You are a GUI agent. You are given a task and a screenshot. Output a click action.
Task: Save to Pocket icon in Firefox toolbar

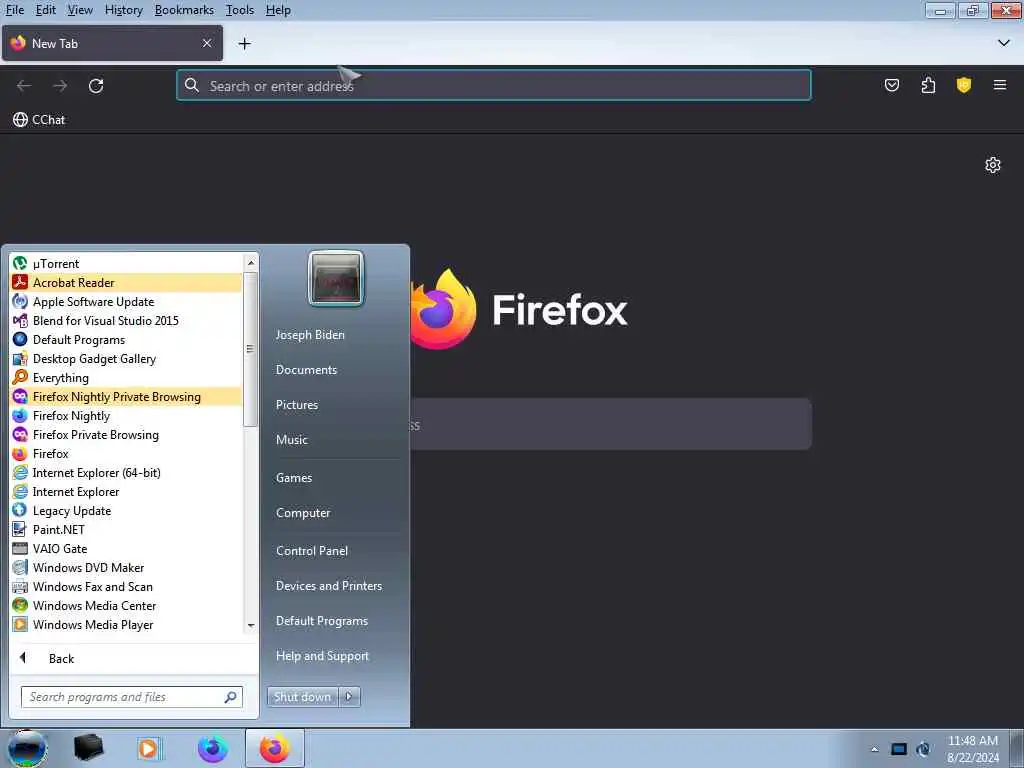pyautogui.click(x=891, y=85)
